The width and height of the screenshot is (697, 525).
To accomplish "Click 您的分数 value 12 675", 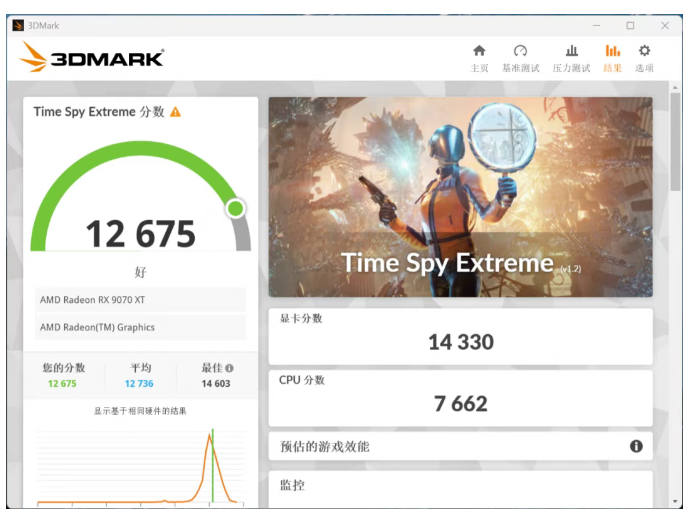I will pyautogui.click(x=61, y=384).
